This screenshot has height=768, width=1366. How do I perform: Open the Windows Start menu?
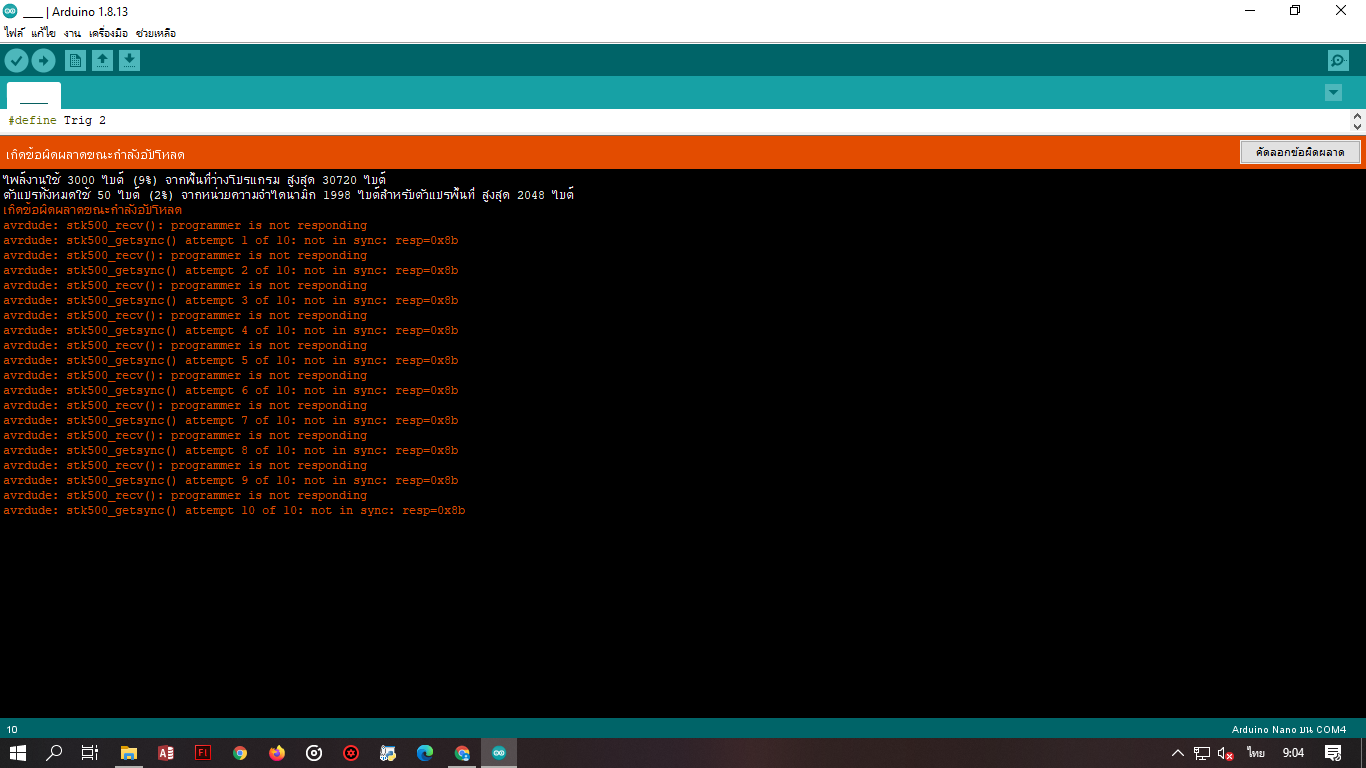tap(18, 753)
